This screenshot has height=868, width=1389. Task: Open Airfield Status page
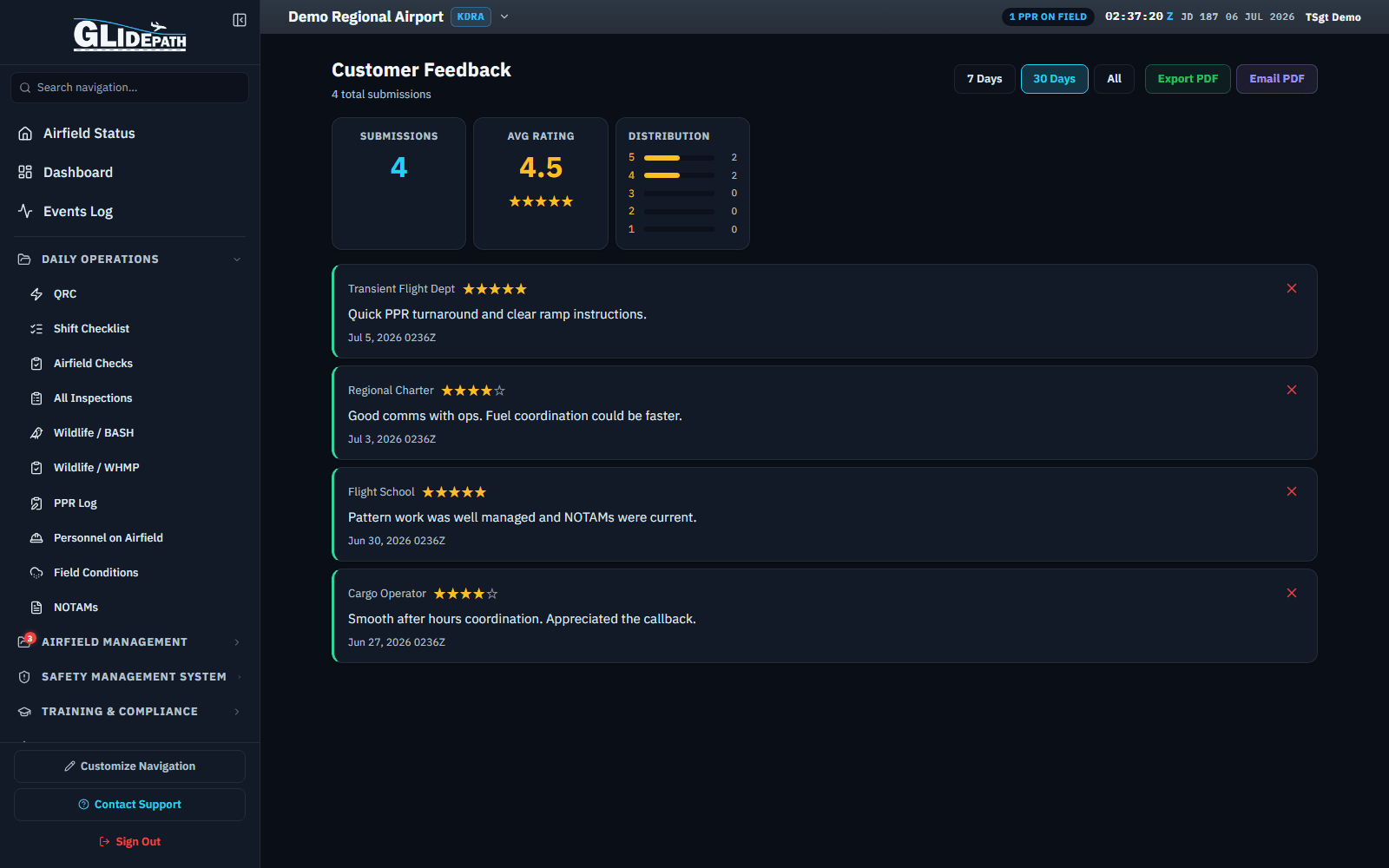(129, 133)
